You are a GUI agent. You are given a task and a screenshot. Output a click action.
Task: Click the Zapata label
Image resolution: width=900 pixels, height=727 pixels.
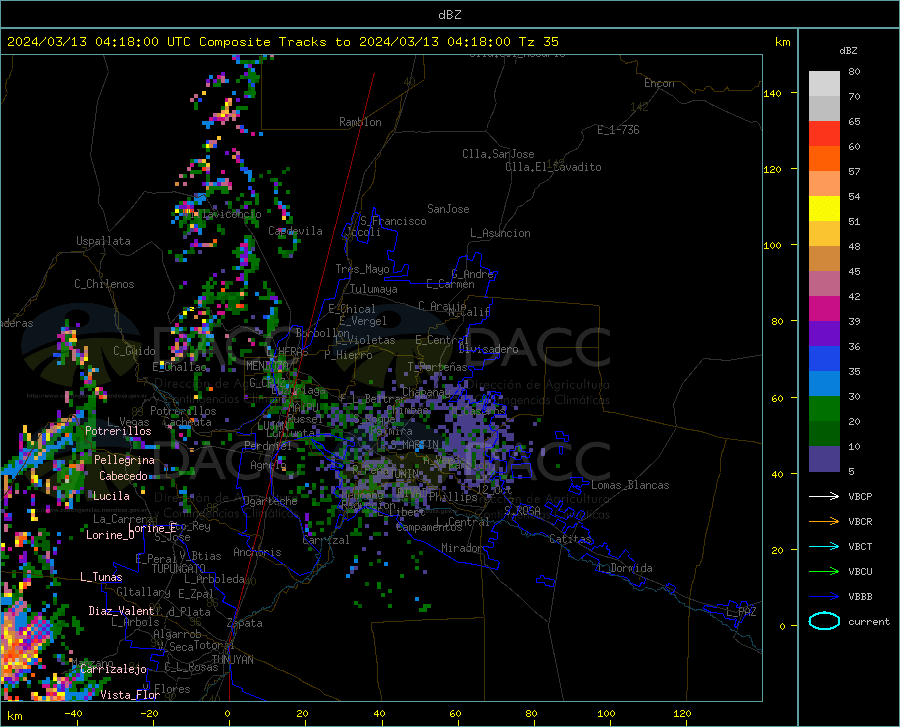click(x=245, y=623)
